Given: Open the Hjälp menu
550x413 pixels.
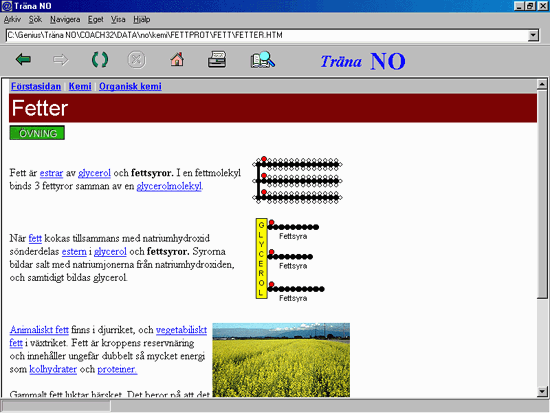Looking at the screenshot, I should [x=142, y=20].
